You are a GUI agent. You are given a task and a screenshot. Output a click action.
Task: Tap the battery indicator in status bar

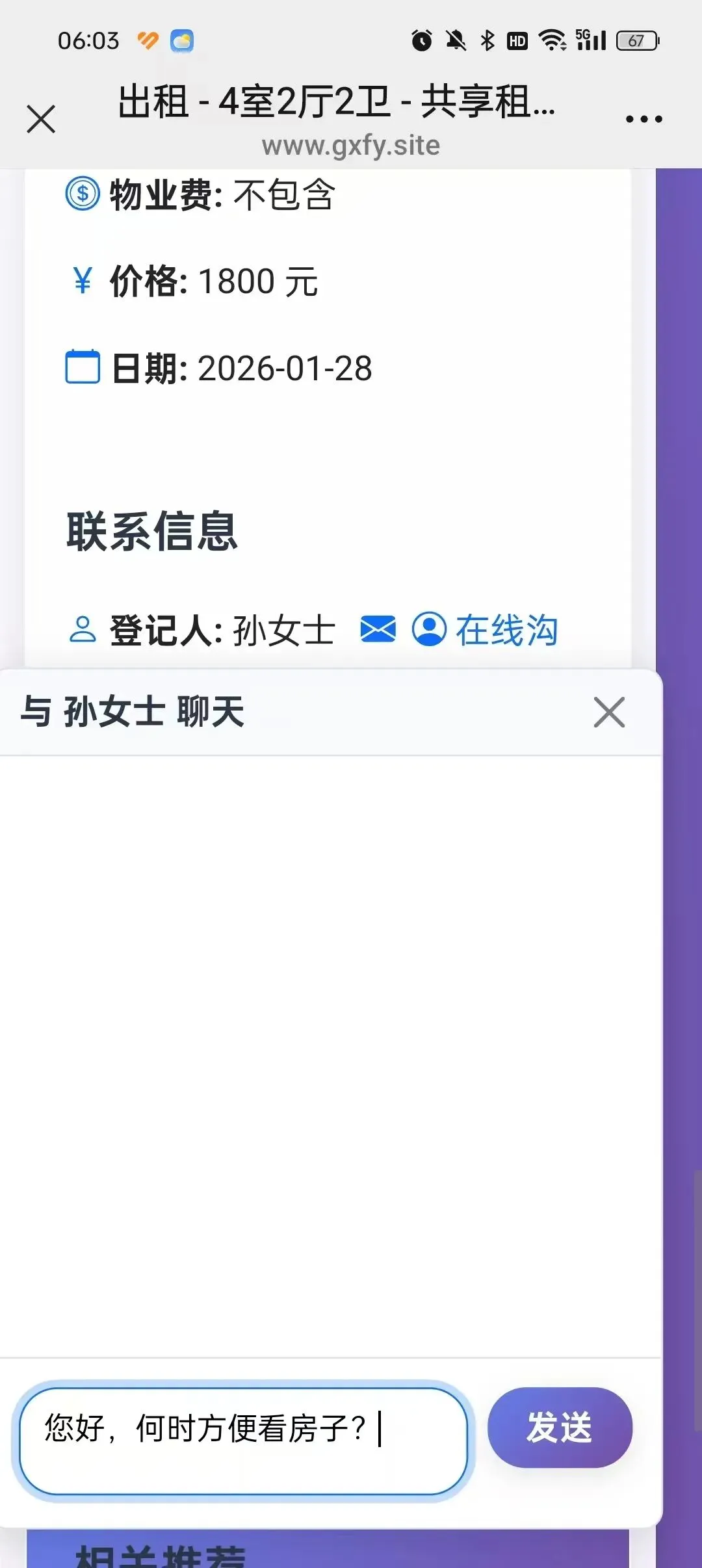click(638, 40)
